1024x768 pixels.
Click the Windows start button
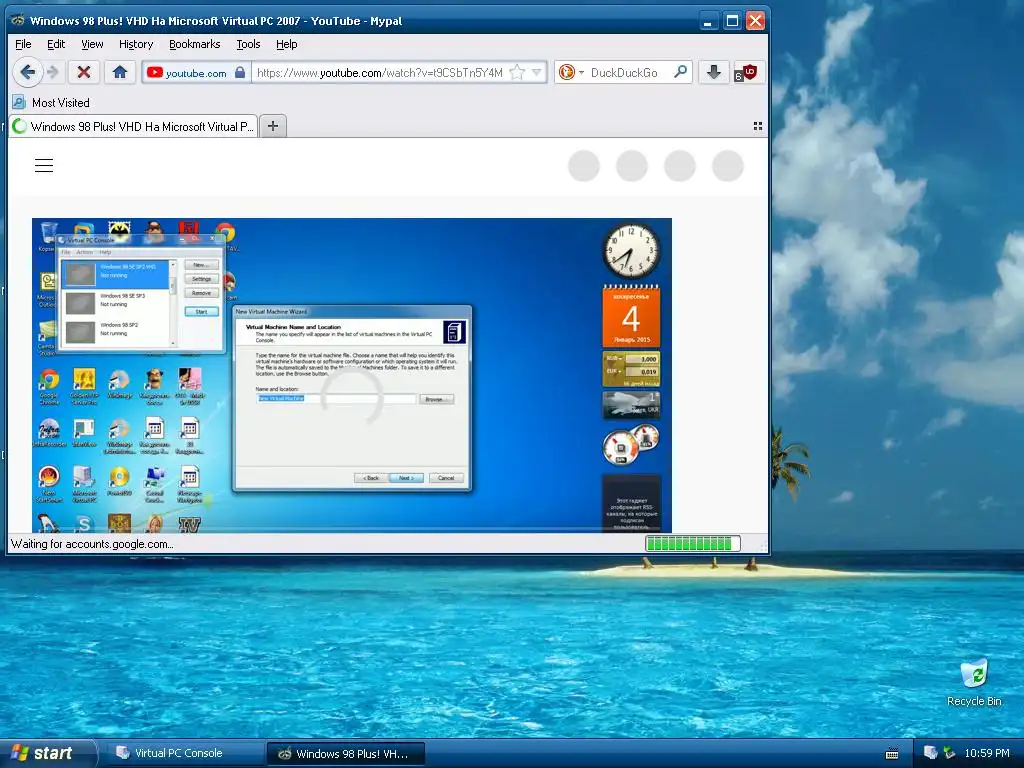tap(48, 753)
